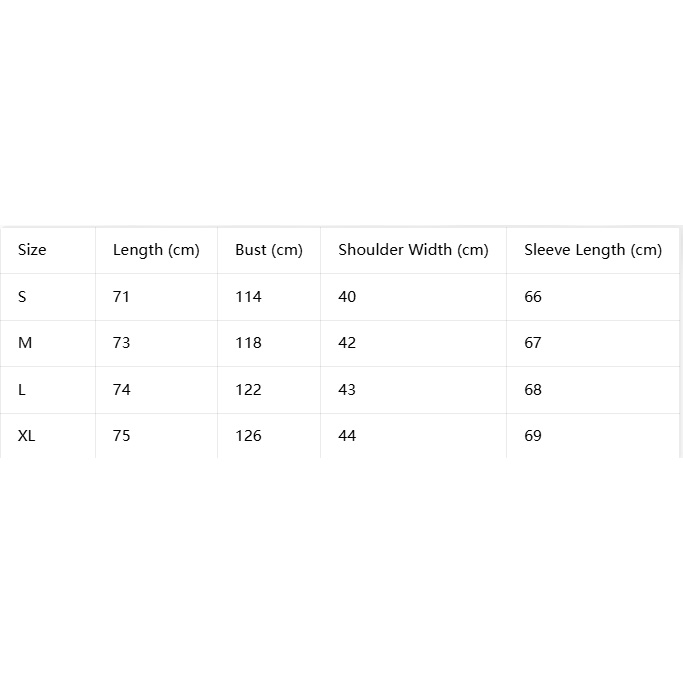This screenshot has width=683, height=683.
Task: Click the Size column header
Action: coord(32,250)
